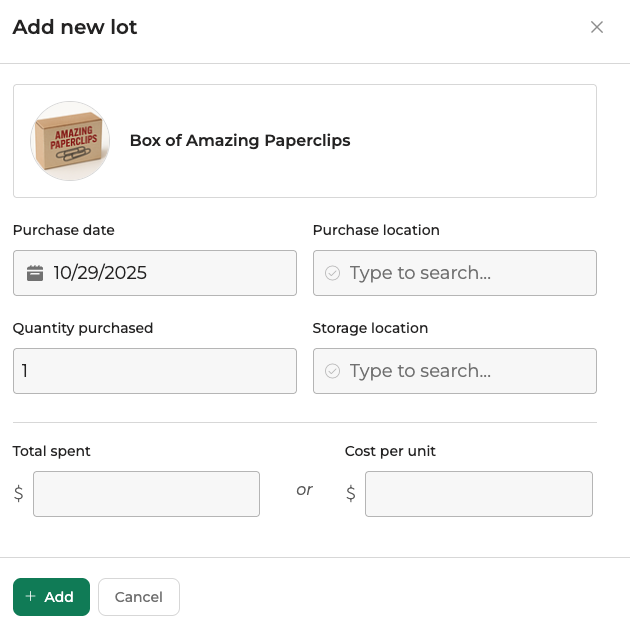This screenshot has width=630, height=628.
Task: Click the Quantity purchased label
Action: click(x=83, y=328)
